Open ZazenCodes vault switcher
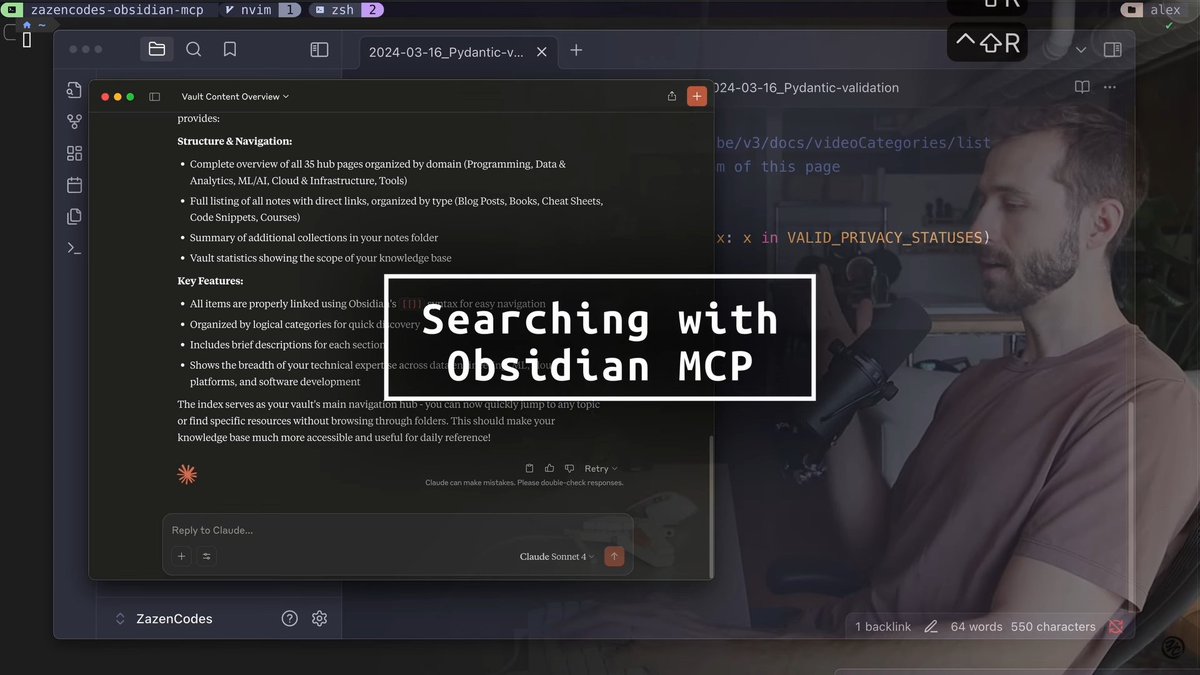Viewport: 1200px width, 675px height. pyautogui.click(x=164, y=618)
